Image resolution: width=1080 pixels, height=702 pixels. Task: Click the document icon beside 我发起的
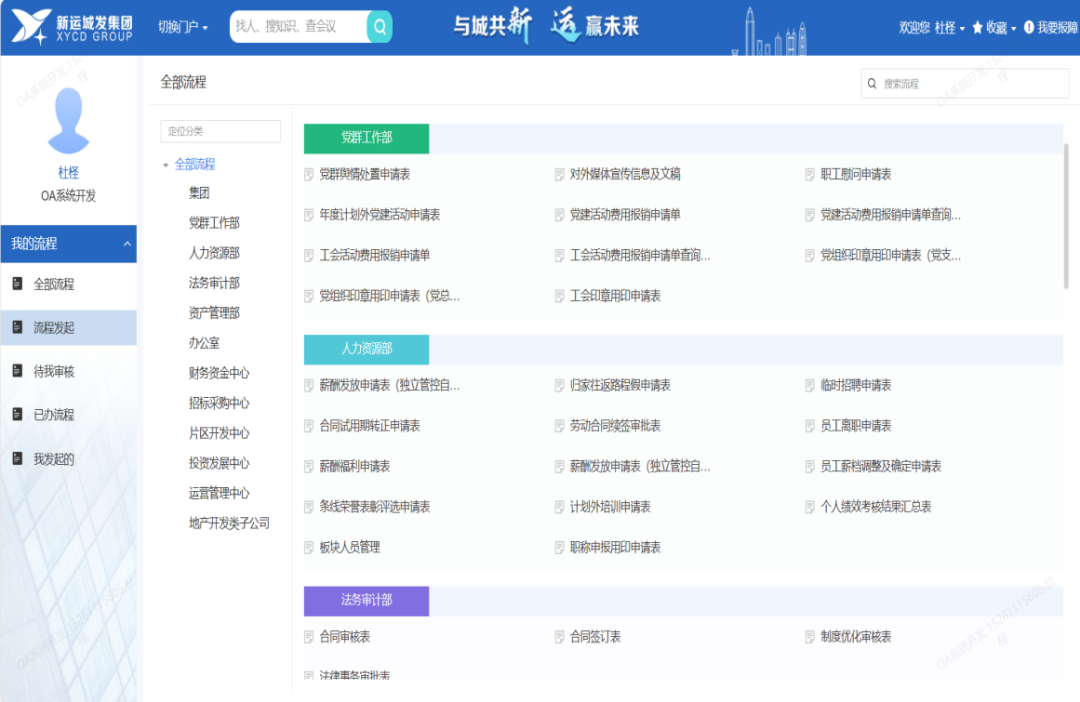point(18,459)
